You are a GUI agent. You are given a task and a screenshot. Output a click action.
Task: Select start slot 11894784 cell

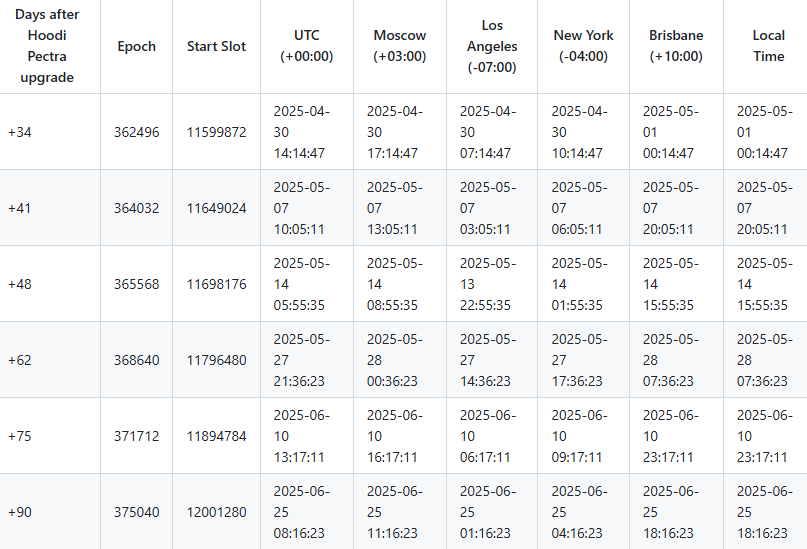coord(216,436)
